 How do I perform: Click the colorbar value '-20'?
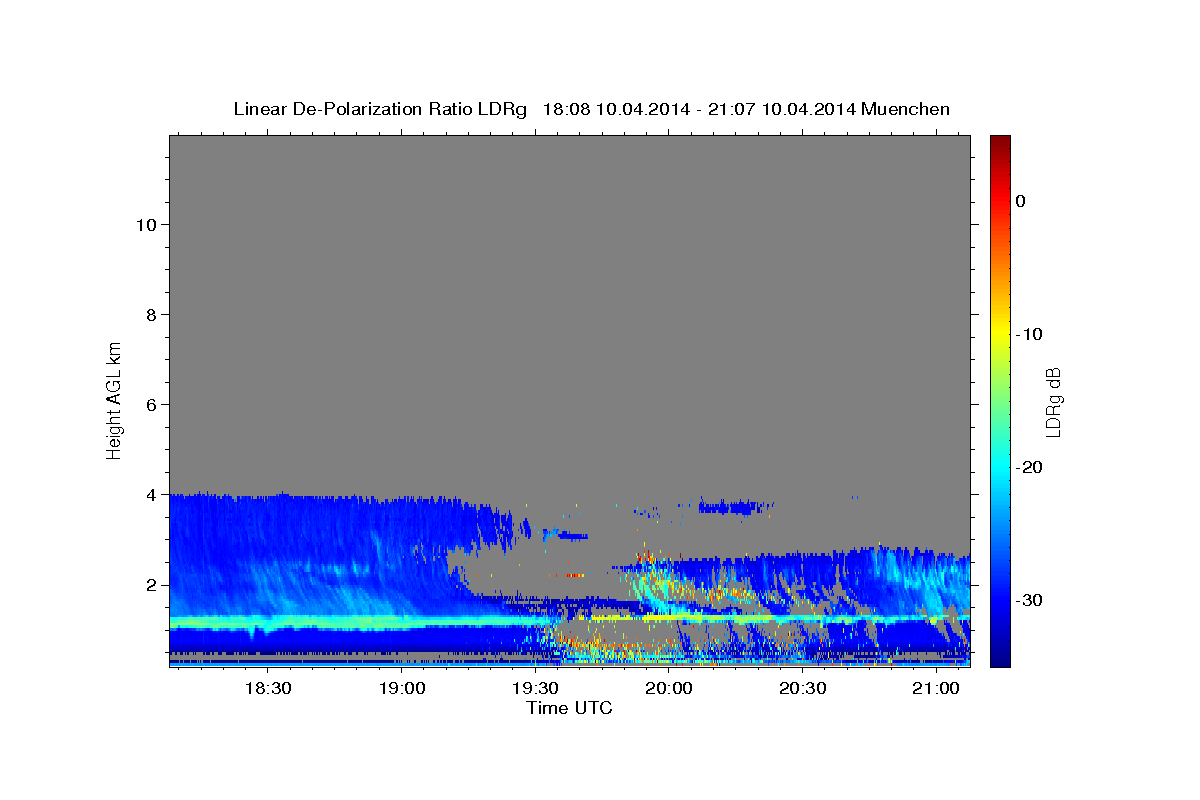(x=1029, y=467)
